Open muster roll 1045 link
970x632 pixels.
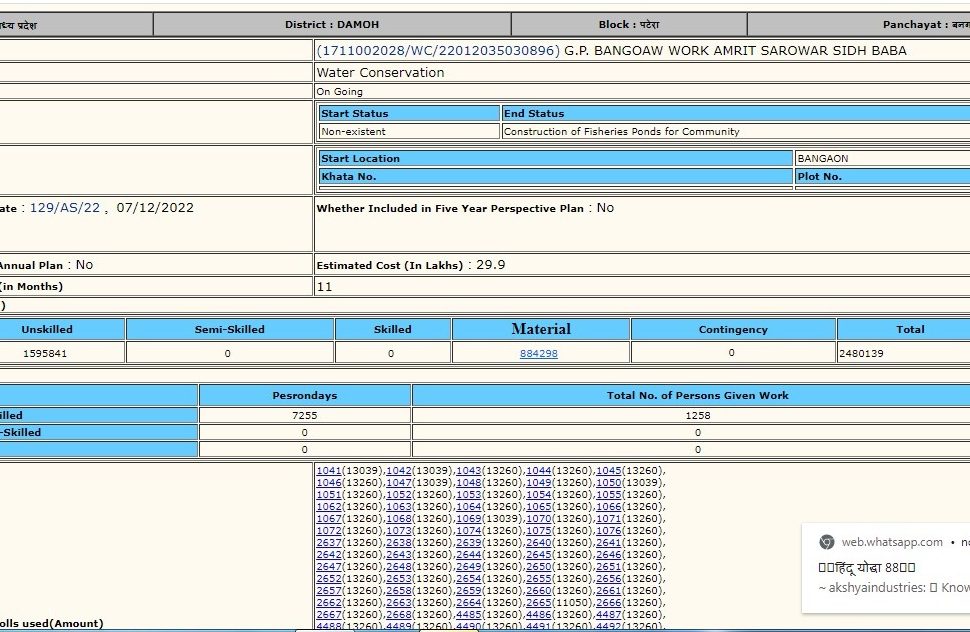[x=608, y=471]
